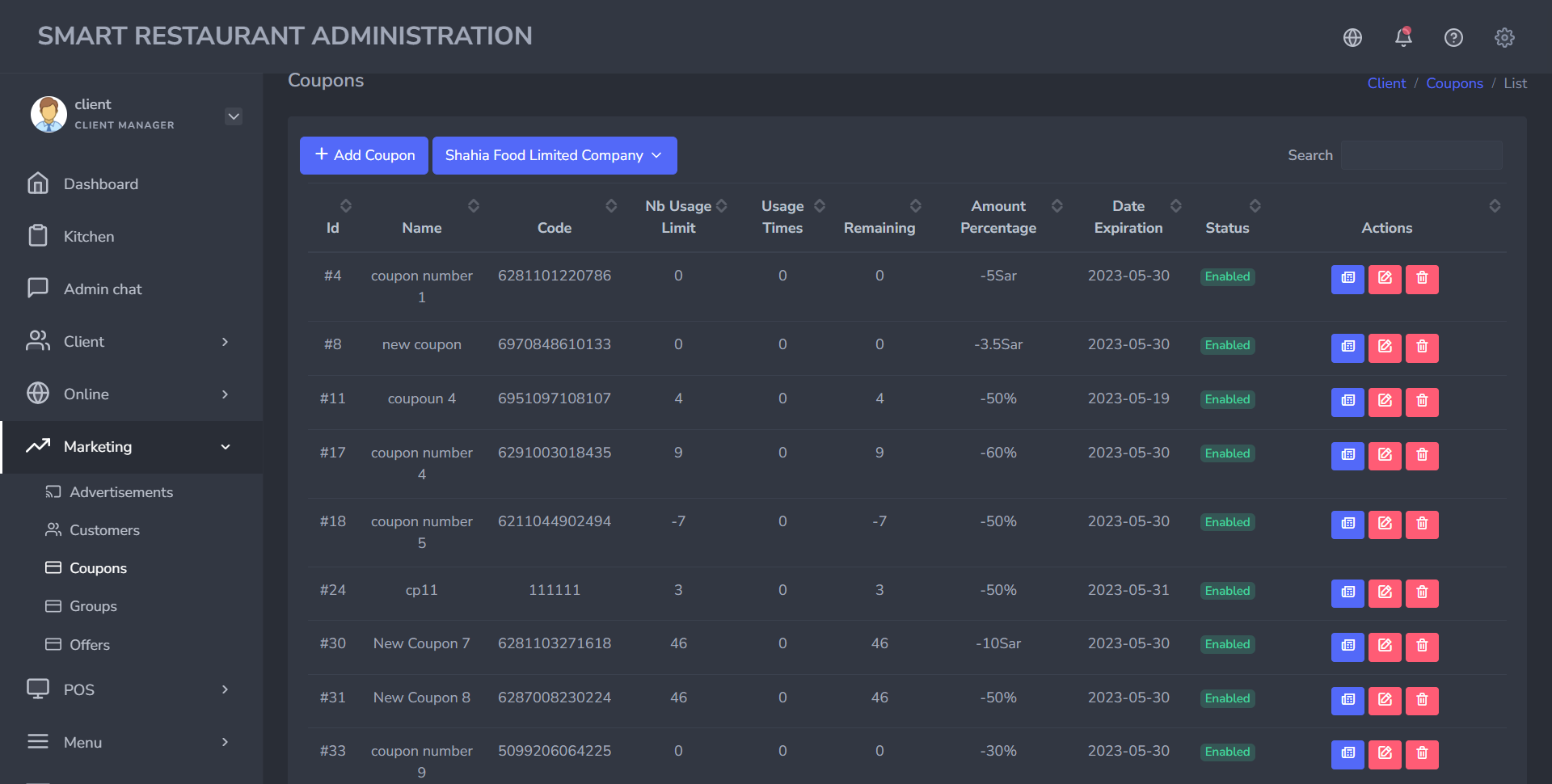Screen dimensions: 1552x784
Task: Delete coupon #8 new coupon
Action: pyautogui.click(x=1422, y=348)
